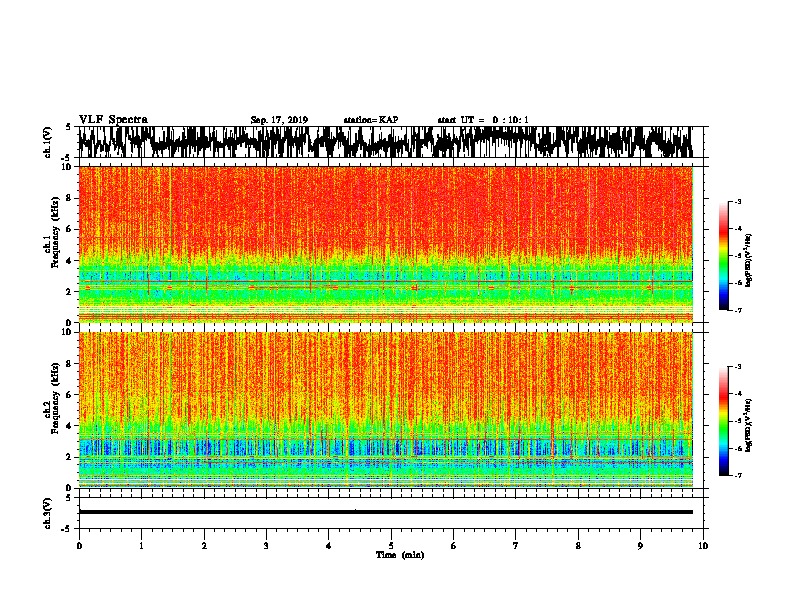Click time-axis tick label "5" above Time (min)

[x=391, y=546]
